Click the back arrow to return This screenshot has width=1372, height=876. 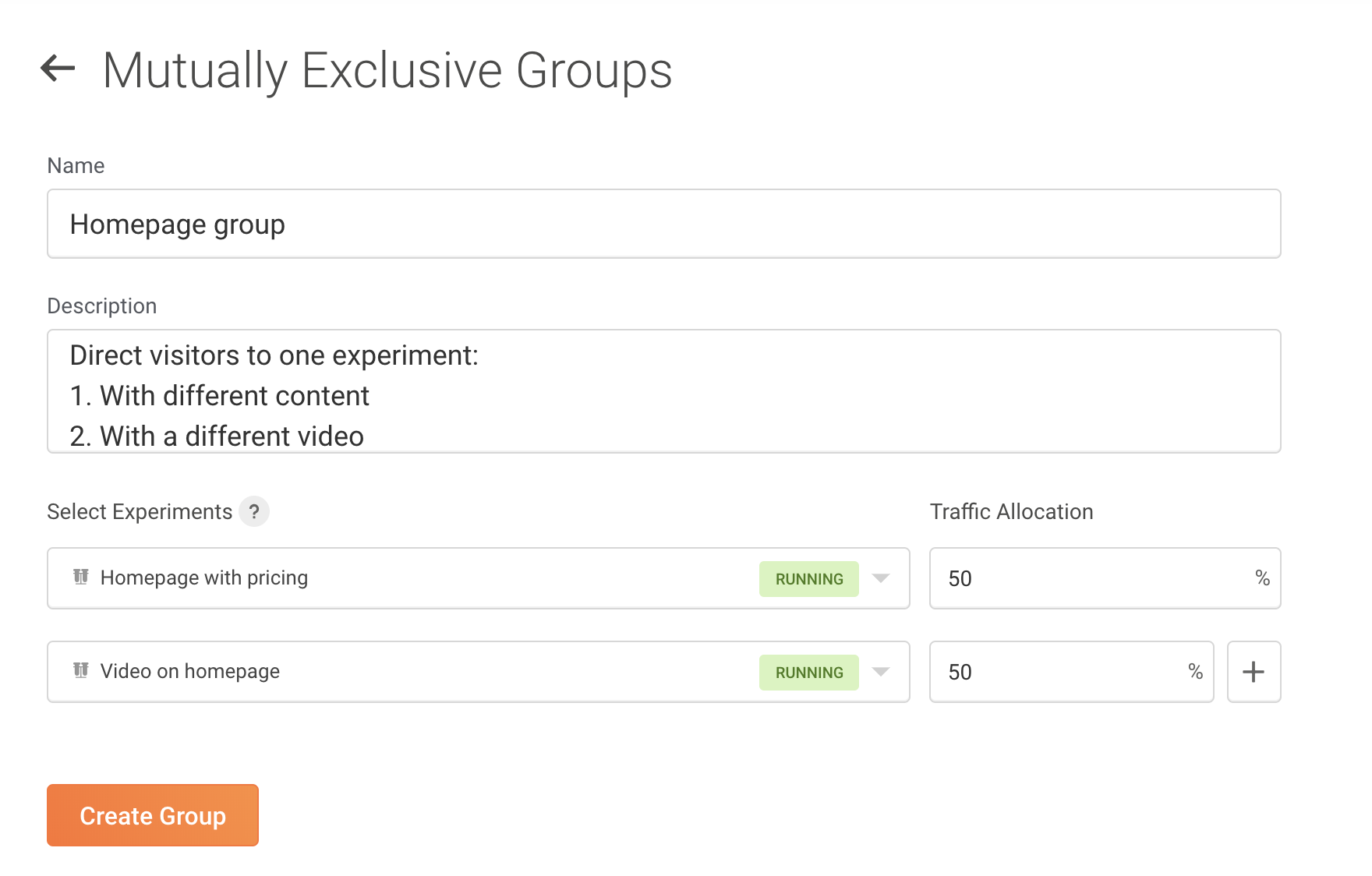[55, 70]
